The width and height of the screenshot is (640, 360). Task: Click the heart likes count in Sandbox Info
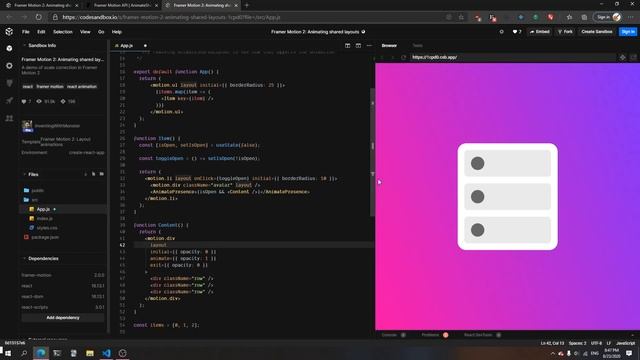coord(26,101)
